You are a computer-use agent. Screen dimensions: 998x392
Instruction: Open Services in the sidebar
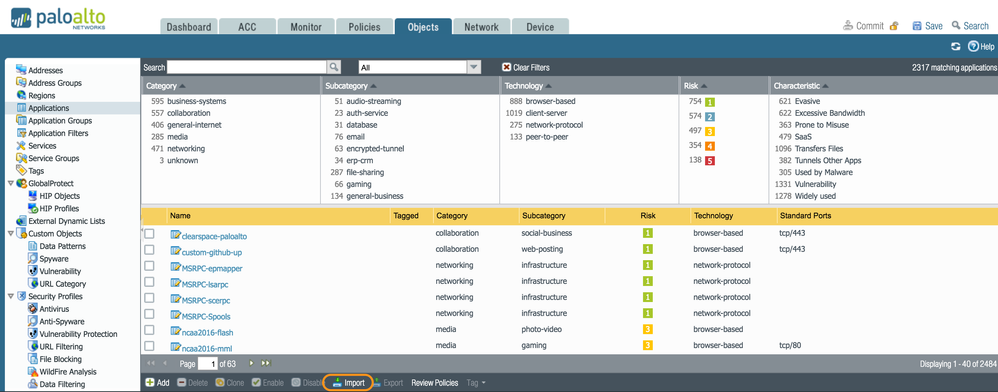(42, 146)
